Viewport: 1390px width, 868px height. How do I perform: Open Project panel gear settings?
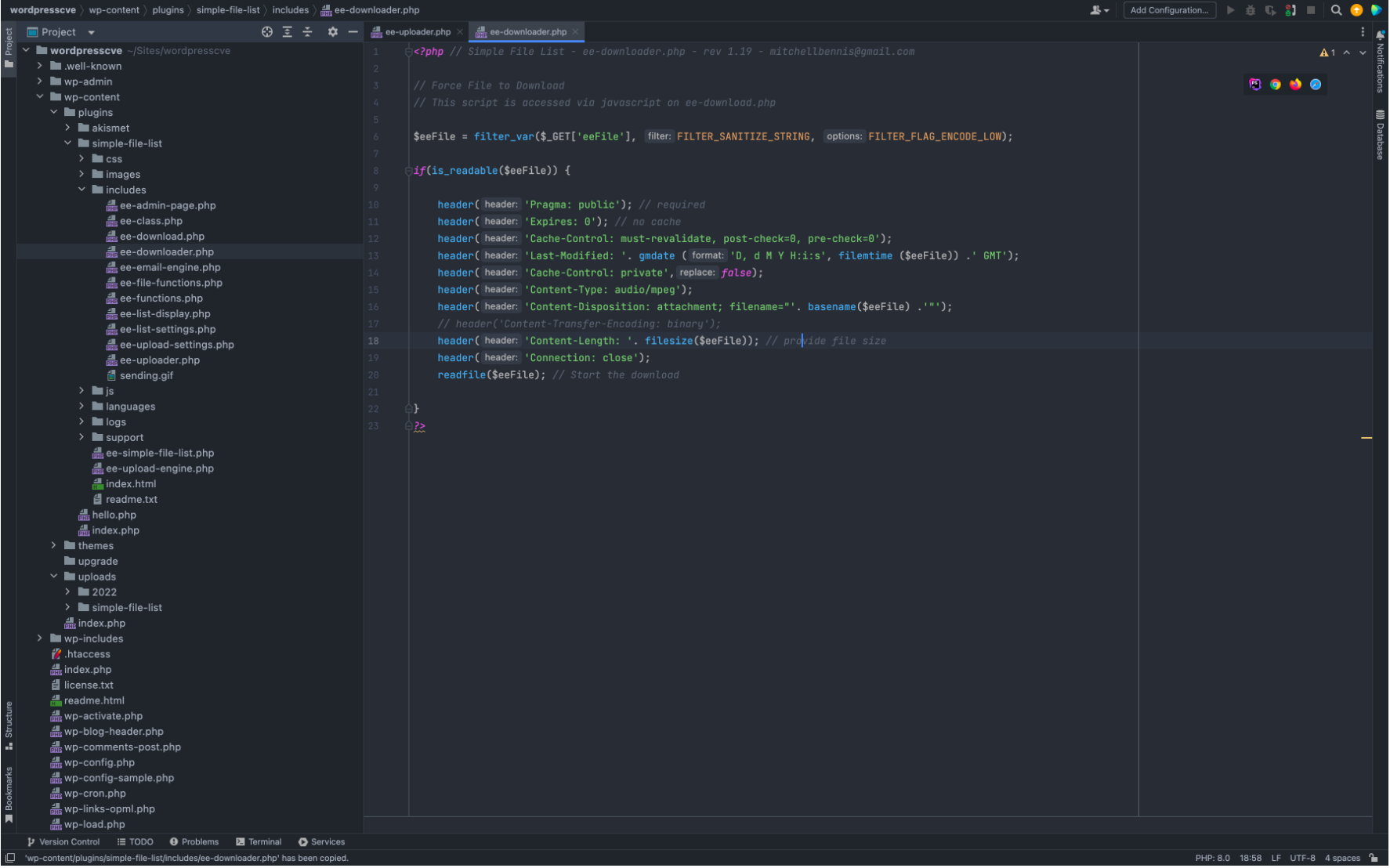332,32
